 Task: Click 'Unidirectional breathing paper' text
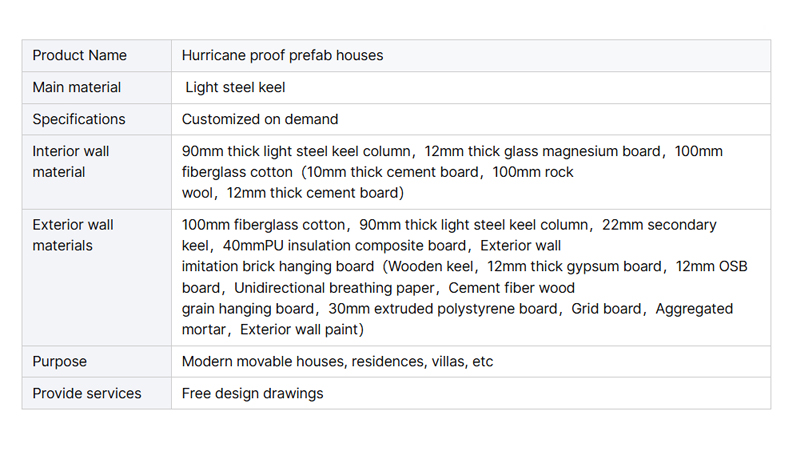pos(334,288)
